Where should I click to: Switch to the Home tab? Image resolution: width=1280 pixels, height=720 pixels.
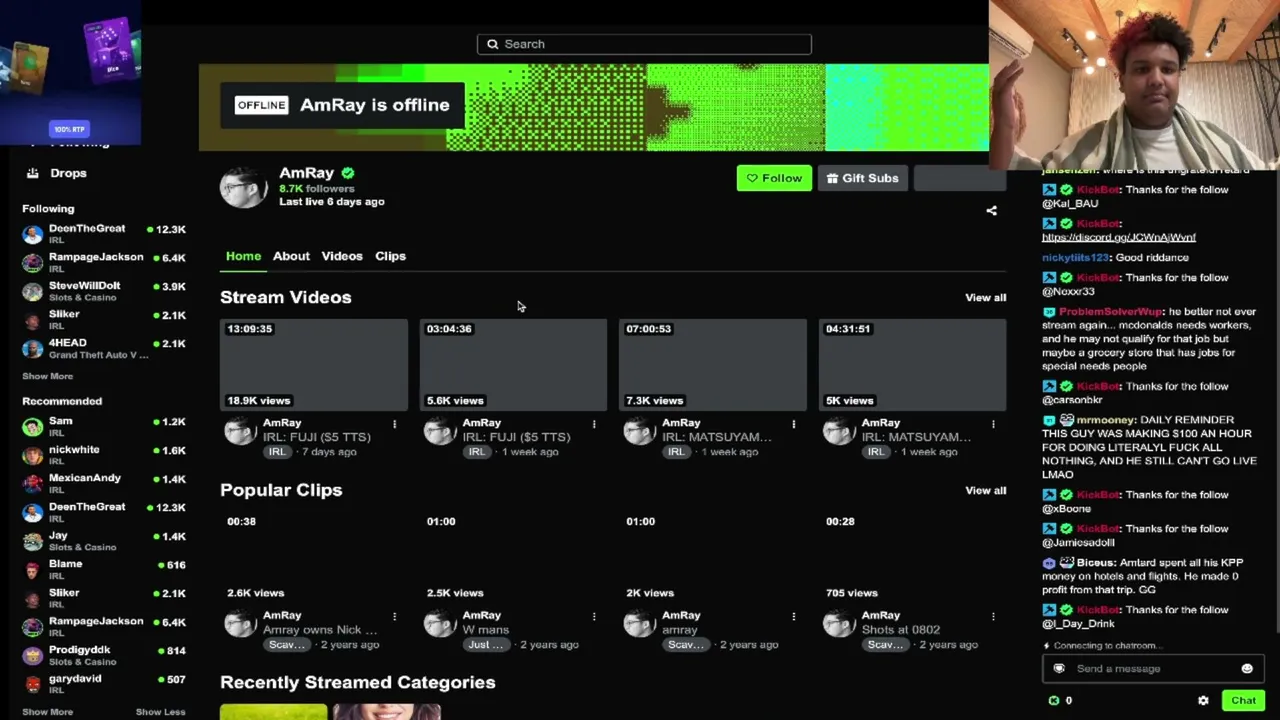click(x=243, y=256)
